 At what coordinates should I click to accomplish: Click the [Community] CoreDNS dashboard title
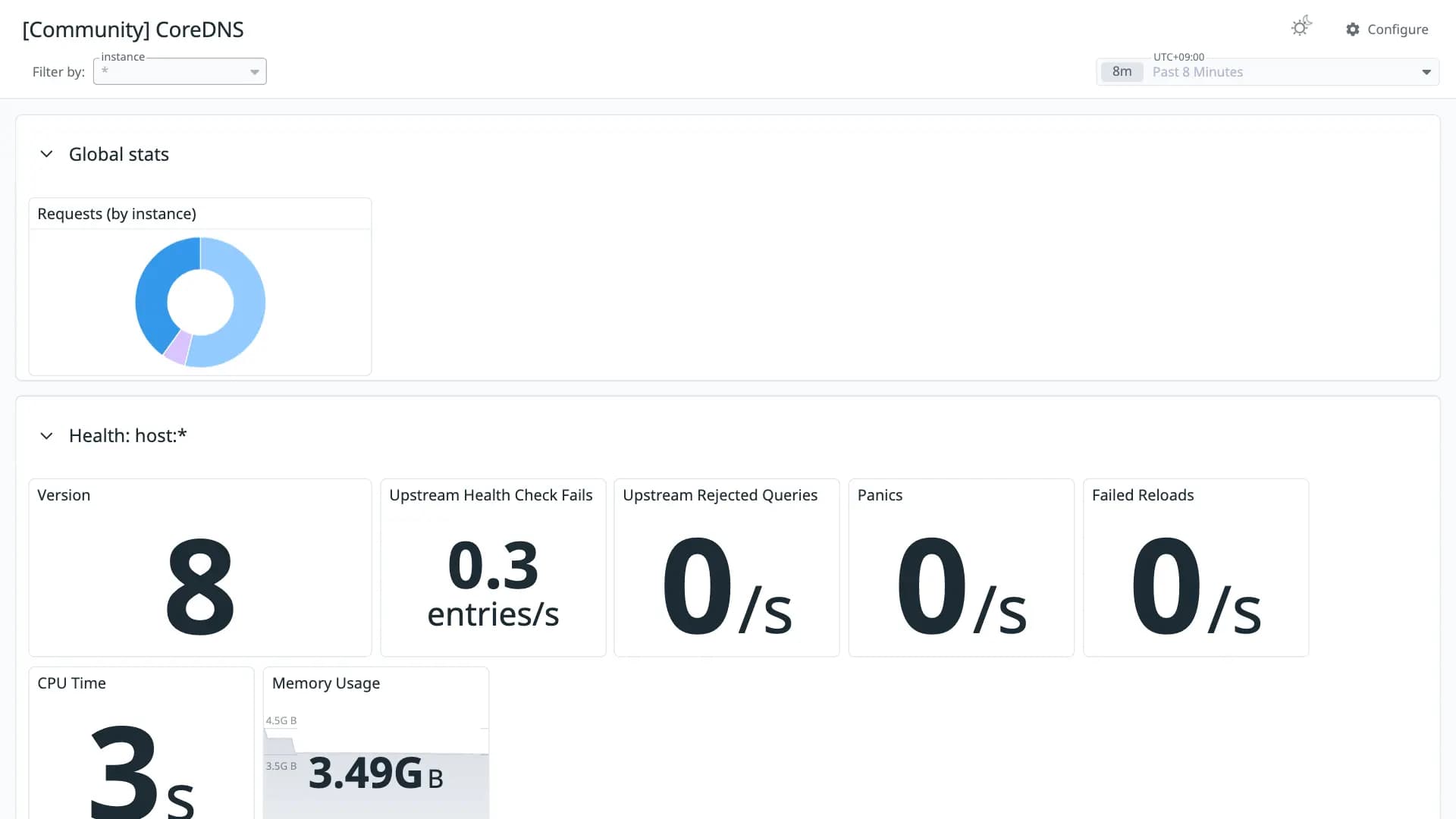(x=133, y=30)
